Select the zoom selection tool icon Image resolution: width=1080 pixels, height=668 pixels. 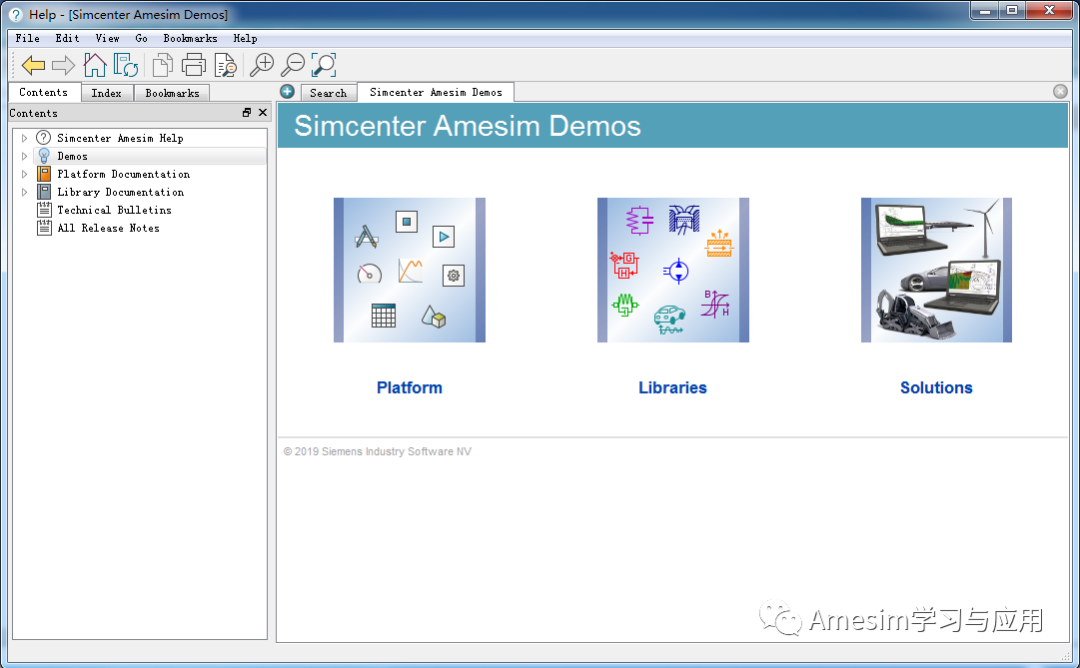click(324, 64)
